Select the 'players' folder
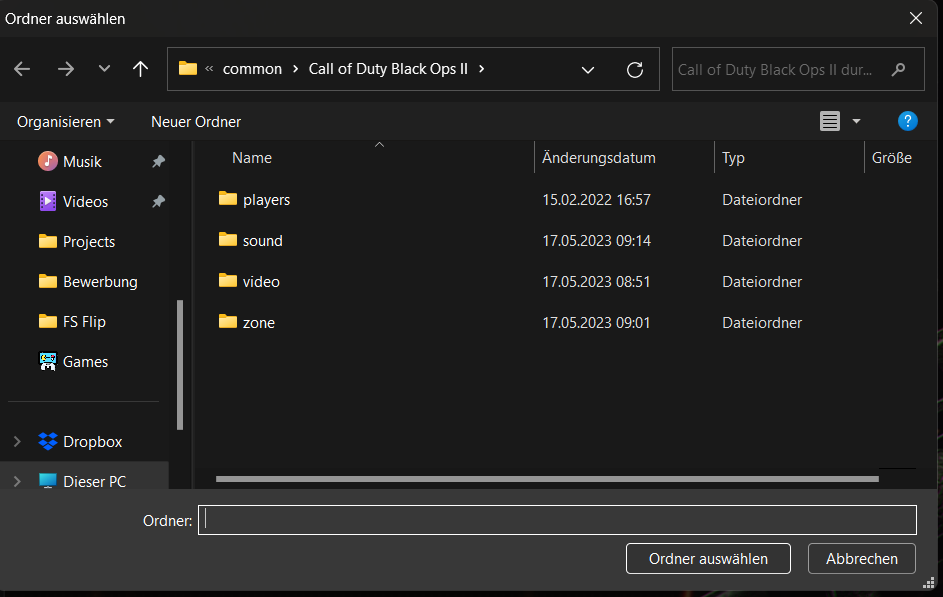 266,200
